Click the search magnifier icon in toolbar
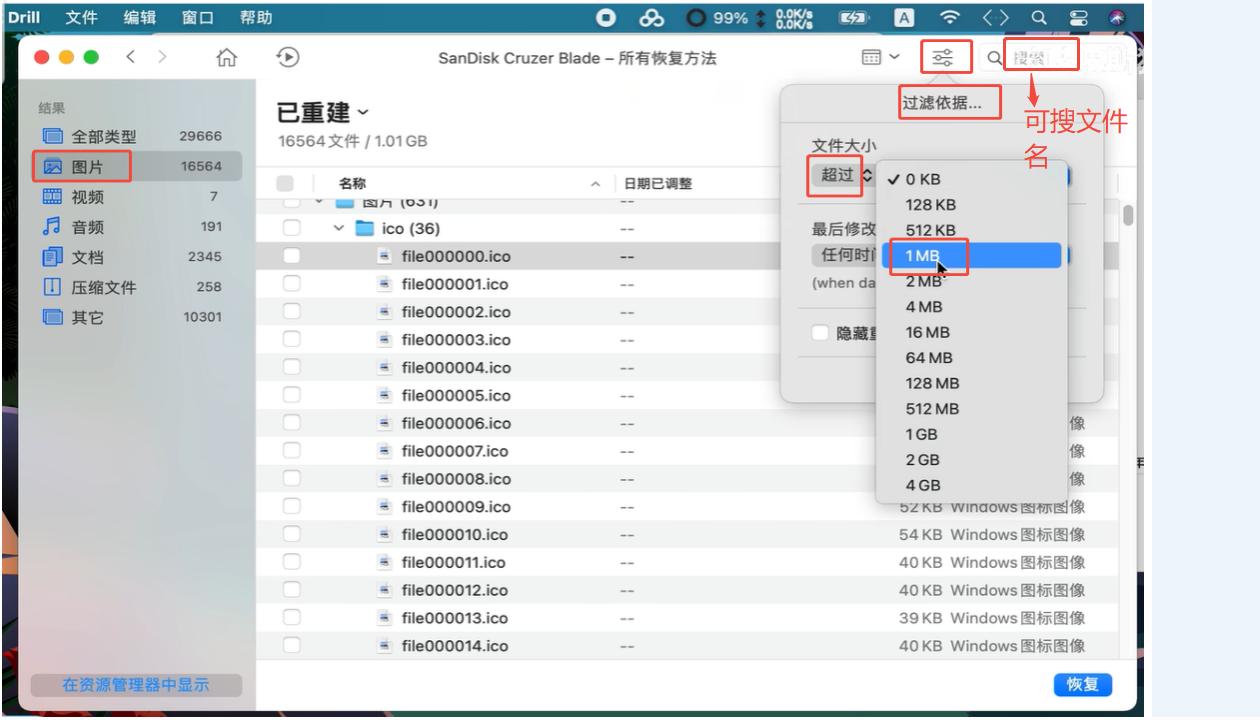Screen dimensions: 1260x720 994,58
